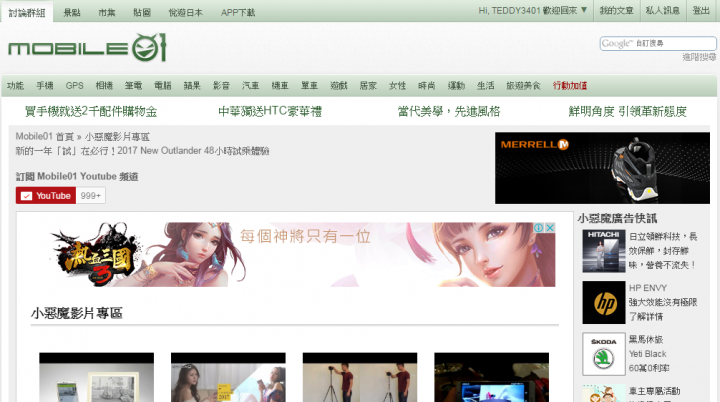Open 進階搜尋 advanced search link
The image size is (720, 402).
pyautogui.click(x=699, y=57)
